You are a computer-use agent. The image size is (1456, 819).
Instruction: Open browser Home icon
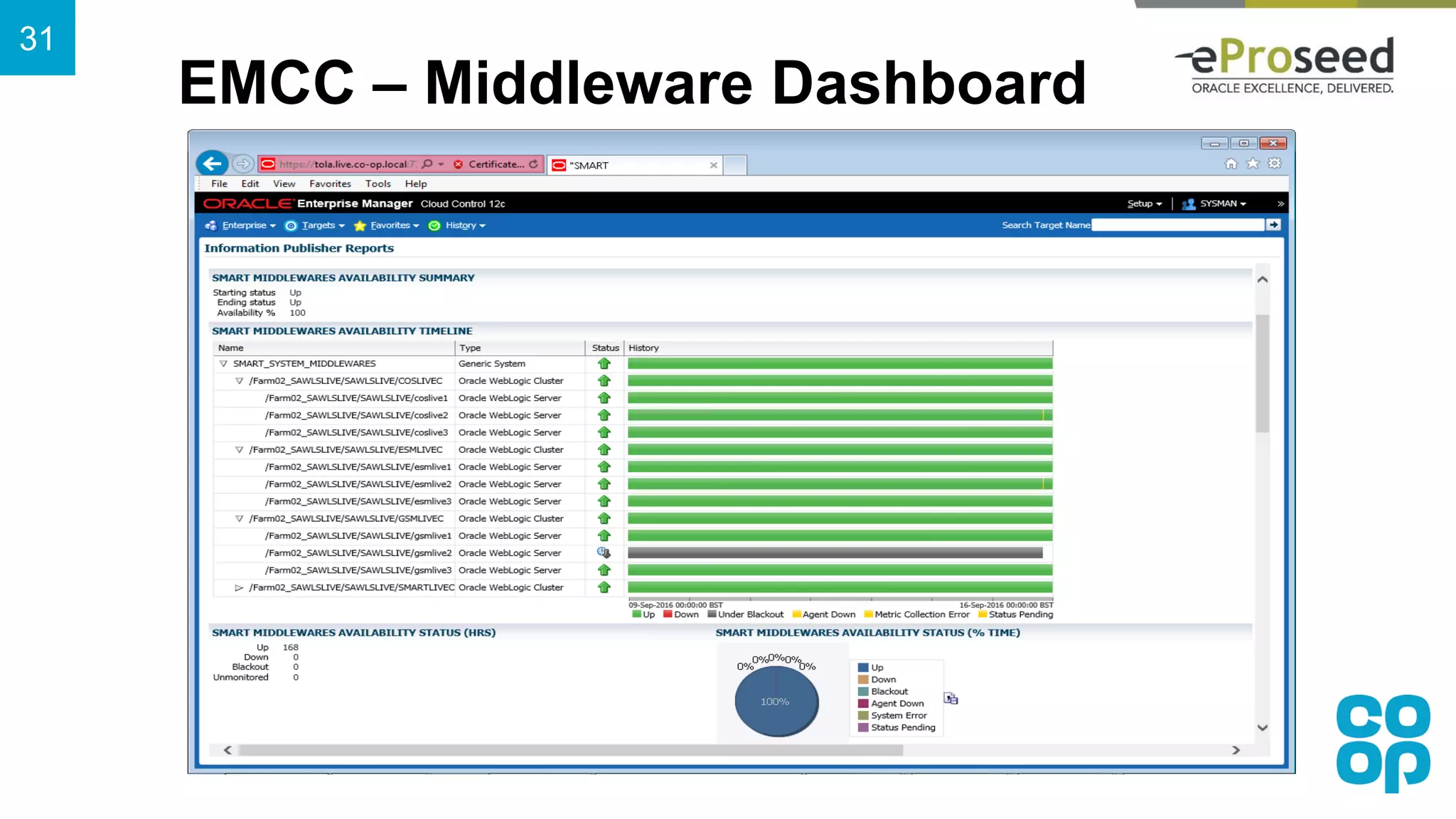[x=1231, y=164]
